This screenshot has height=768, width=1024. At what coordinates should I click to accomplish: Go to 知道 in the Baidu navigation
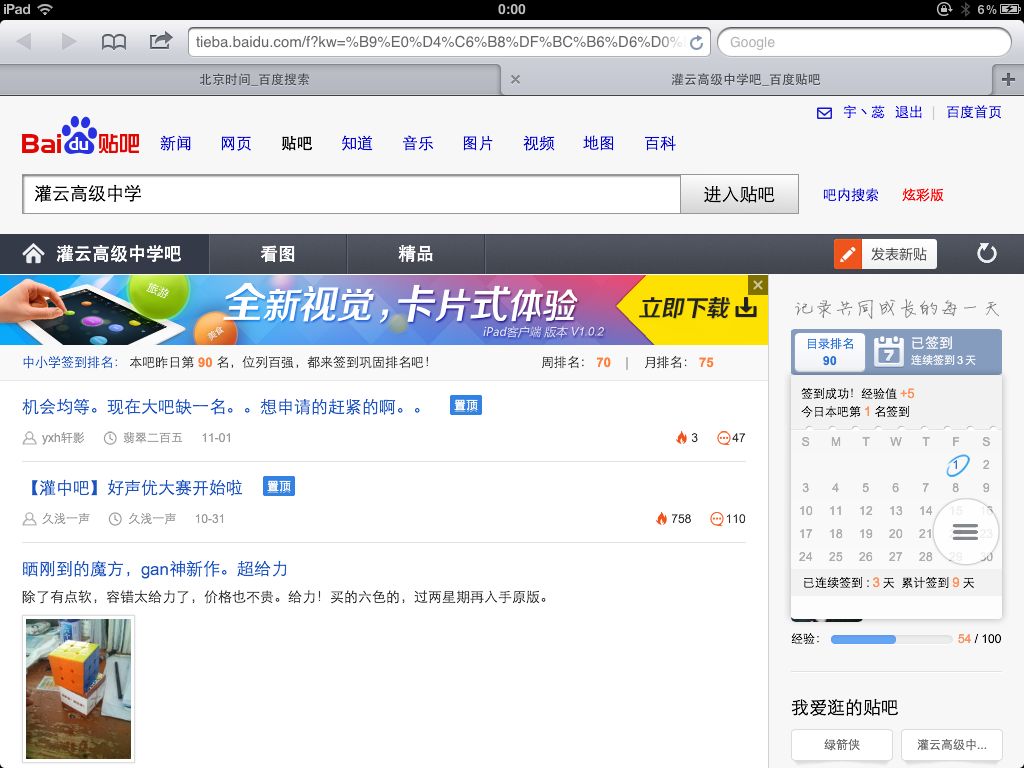[357, 143]
